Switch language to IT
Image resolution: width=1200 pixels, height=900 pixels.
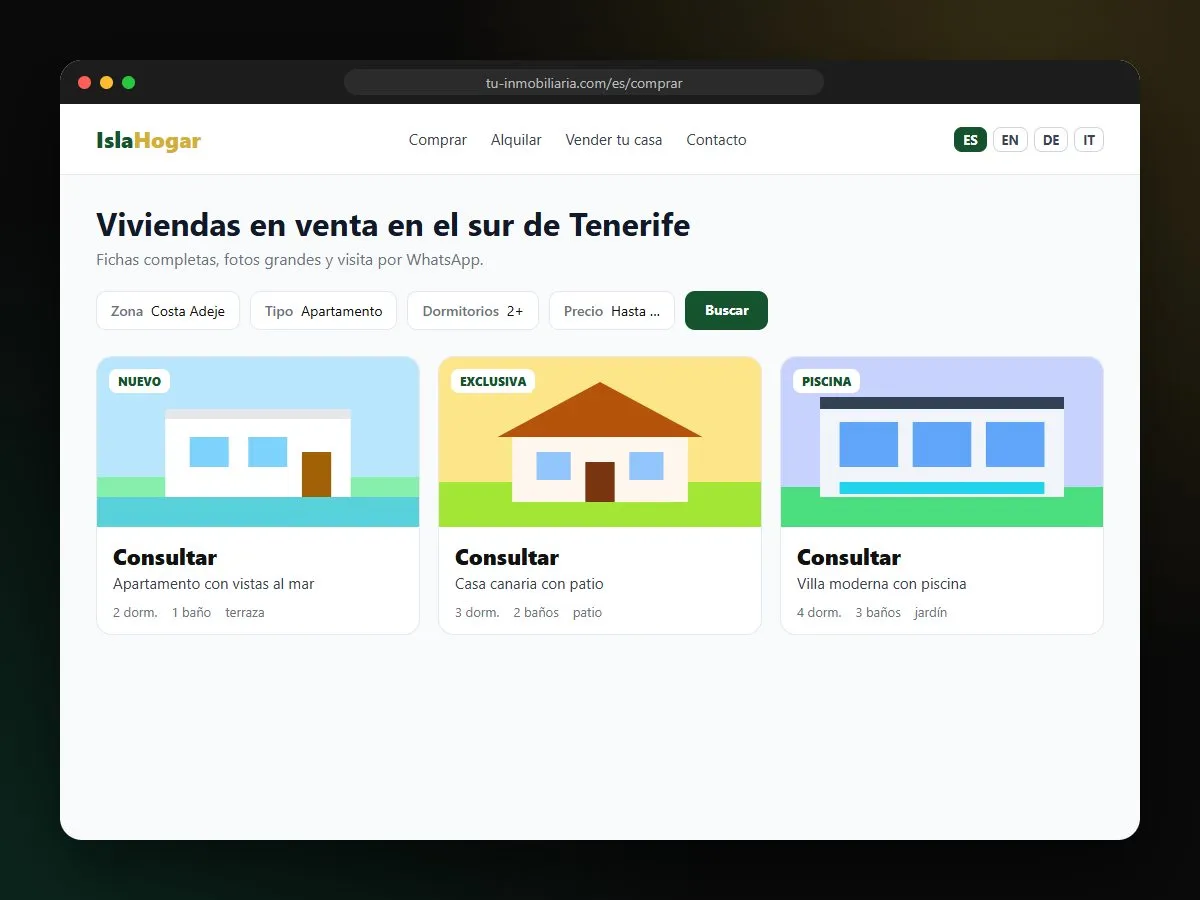coord(1089,140)
